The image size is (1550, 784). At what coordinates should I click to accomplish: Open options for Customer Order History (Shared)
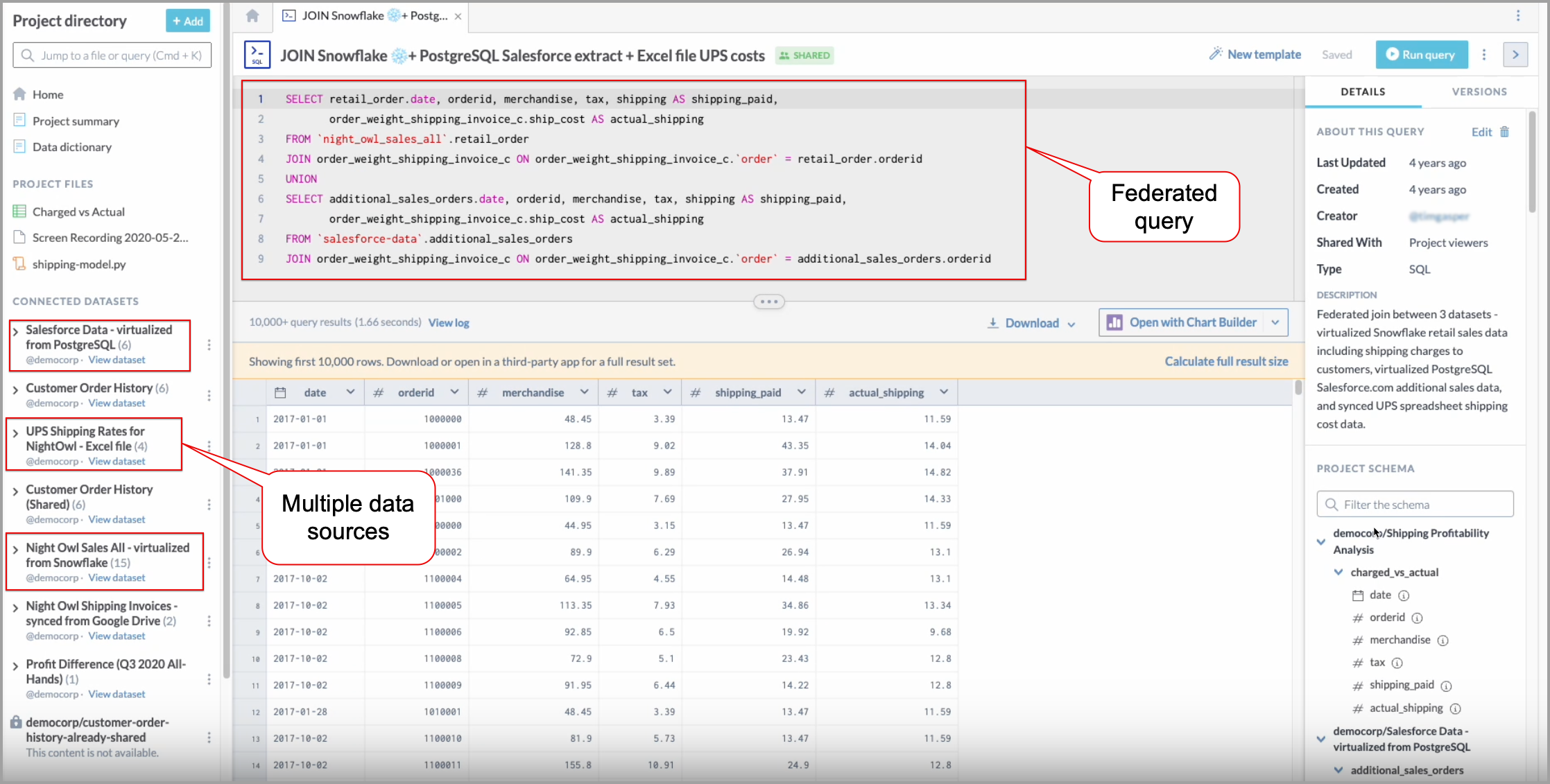click(x=209, y=505)
